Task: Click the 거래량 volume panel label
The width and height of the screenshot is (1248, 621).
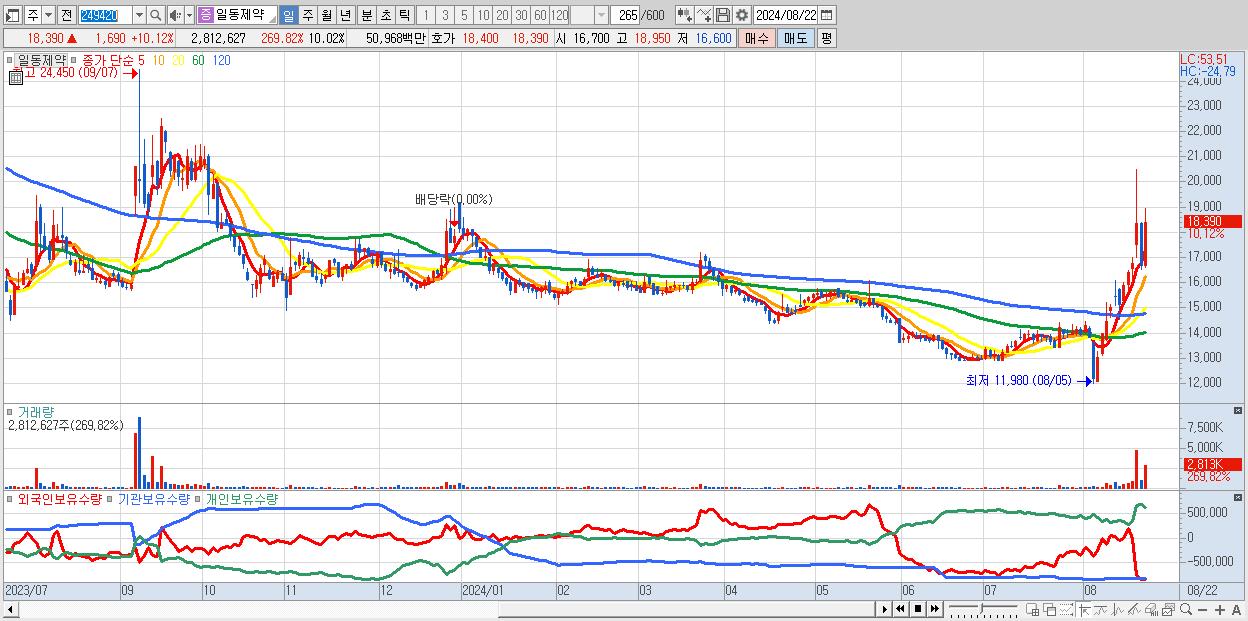Action: (x=34, y=411)
